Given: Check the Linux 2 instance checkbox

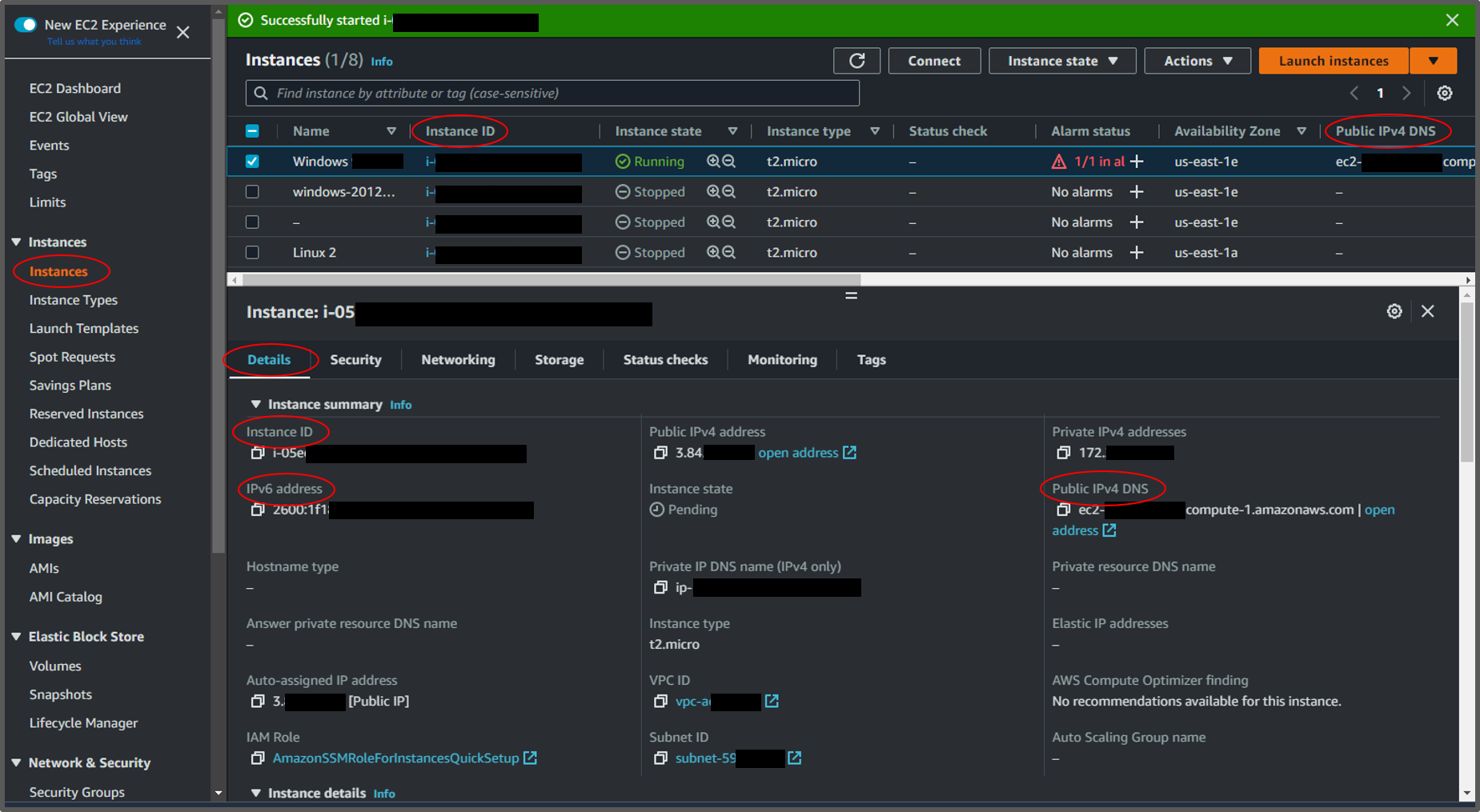Looking at the screenshot, I should [x=252, y=252].
